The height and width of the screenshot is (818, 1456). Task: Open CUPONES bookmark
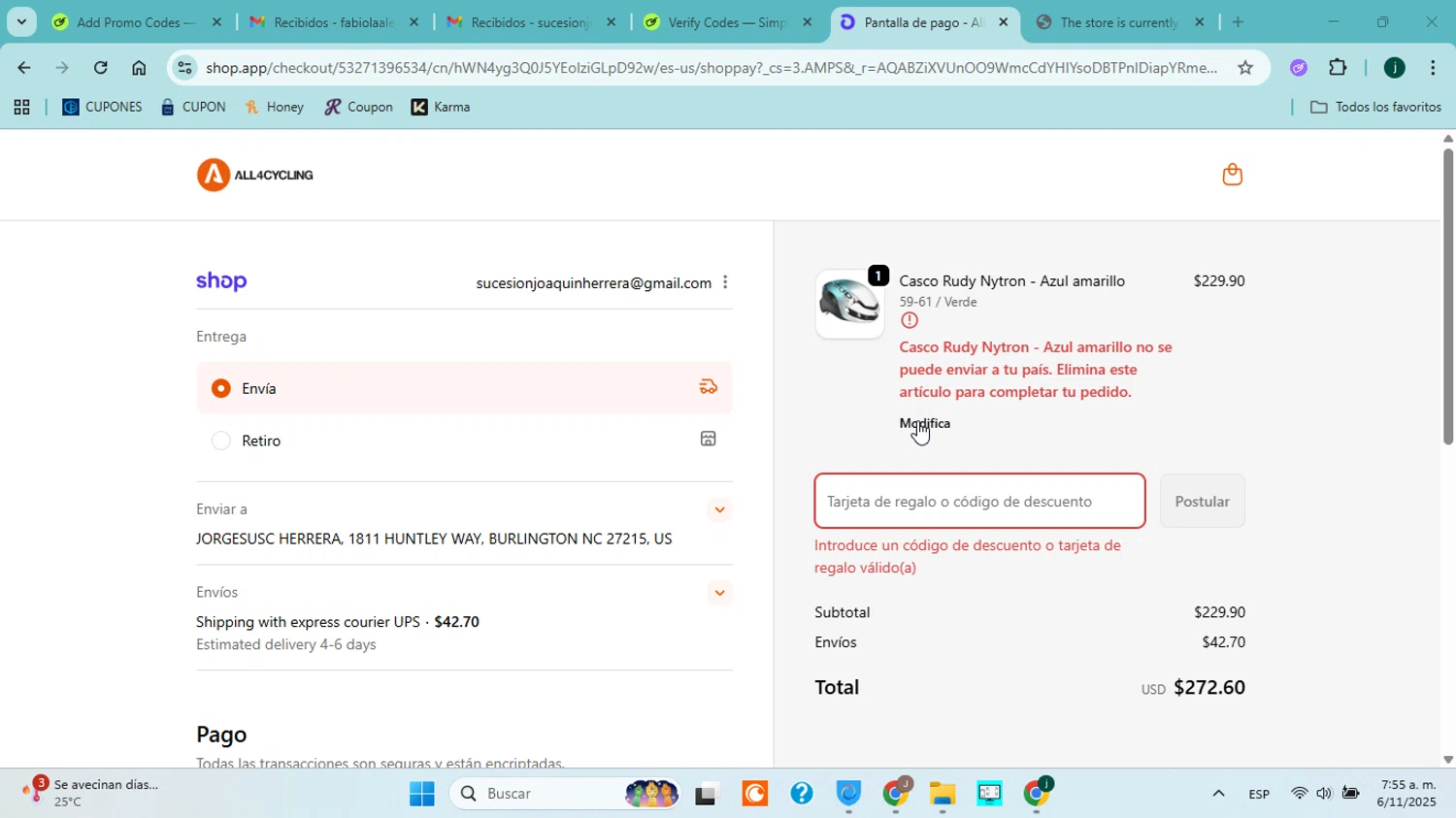coord(102,107)
